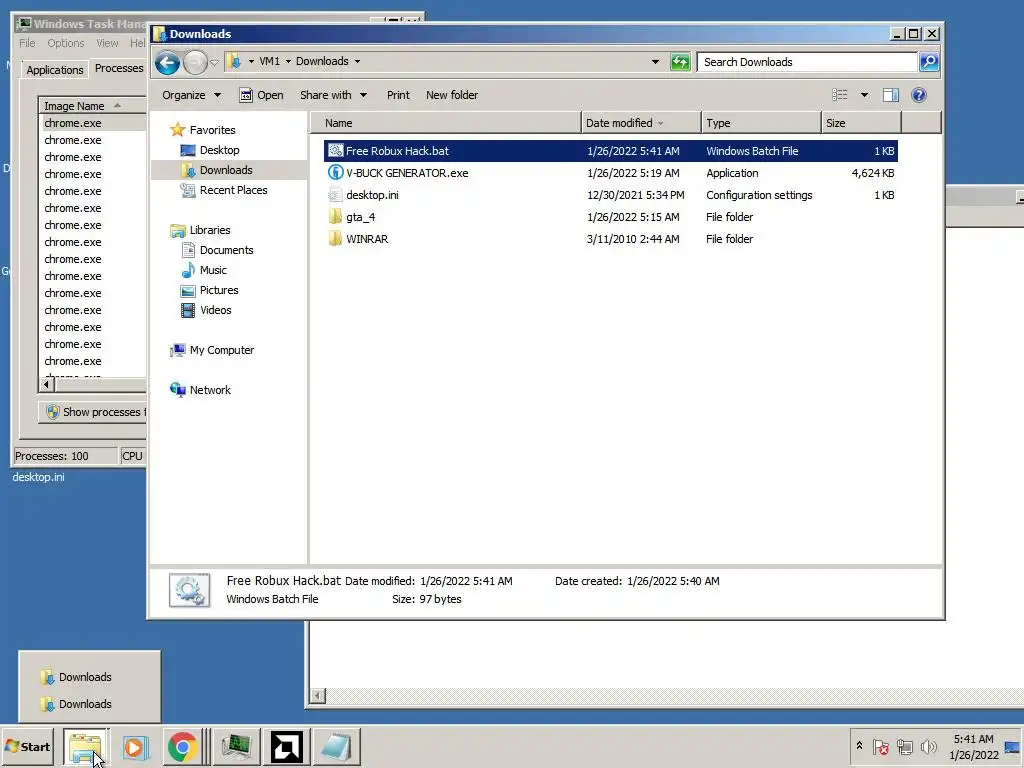Open Pictures library in sidebar
Viewport: 1024px width, 768px height.
(219, 290)
